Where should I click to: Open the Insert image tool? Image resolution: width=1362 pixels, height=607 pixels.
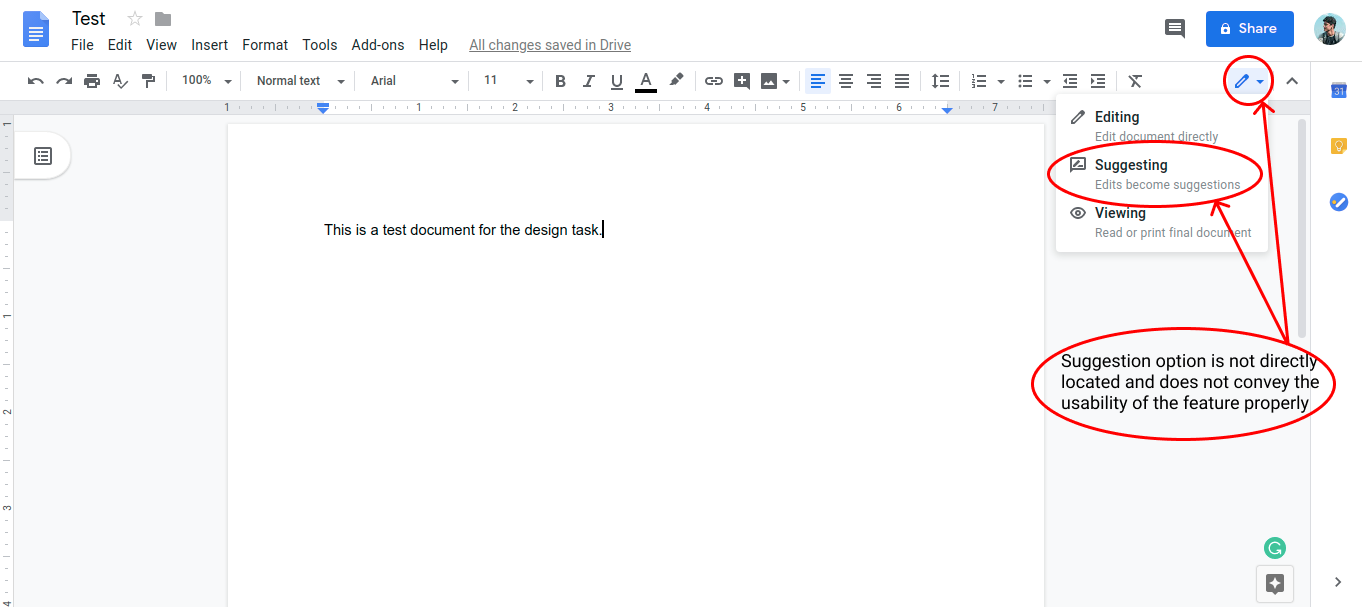(x=770, y=81)
